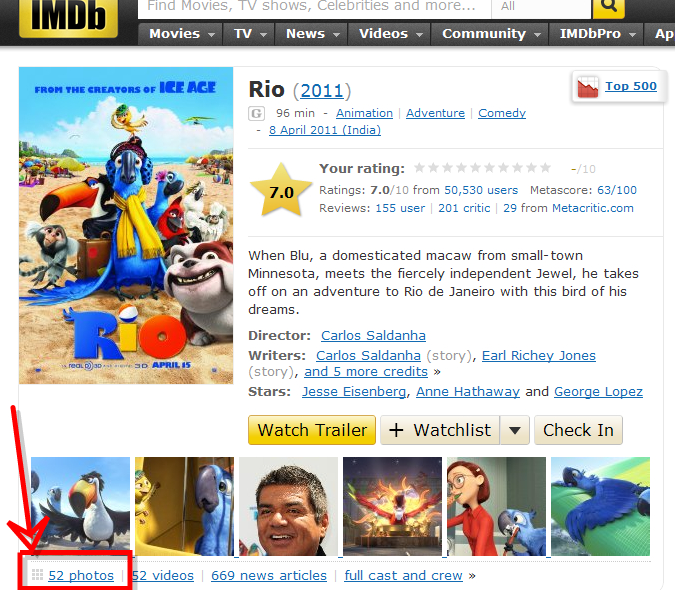675x590 pixels.
Task: Click the big yellow 7.0 star
Action: pos(281,191)
